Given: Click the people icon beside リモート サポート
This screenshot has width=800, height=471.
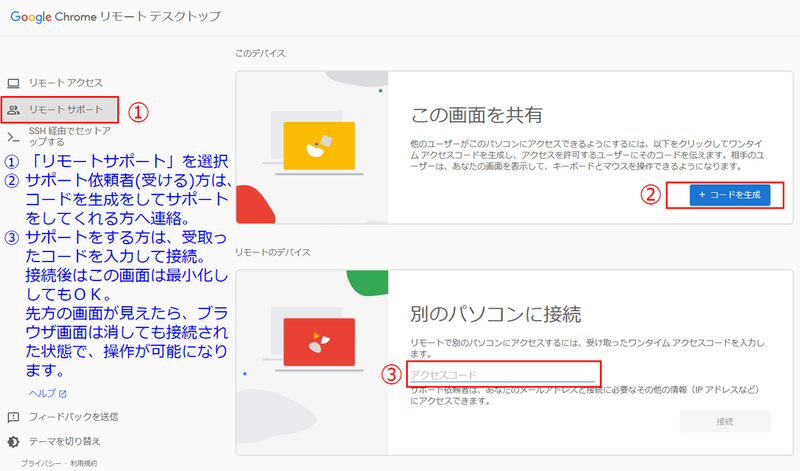Looking at the screenshot, I should click(13, 110).
